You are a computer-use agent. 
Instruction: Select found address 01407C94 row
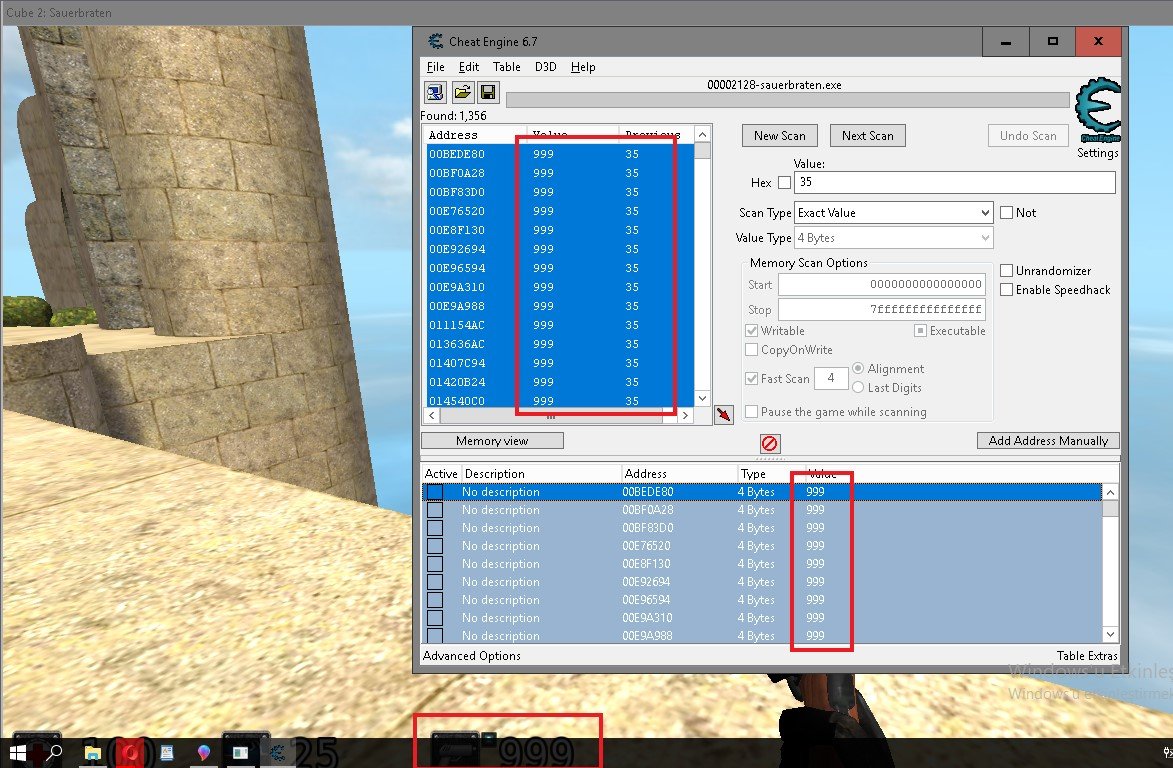click(560, 363)
